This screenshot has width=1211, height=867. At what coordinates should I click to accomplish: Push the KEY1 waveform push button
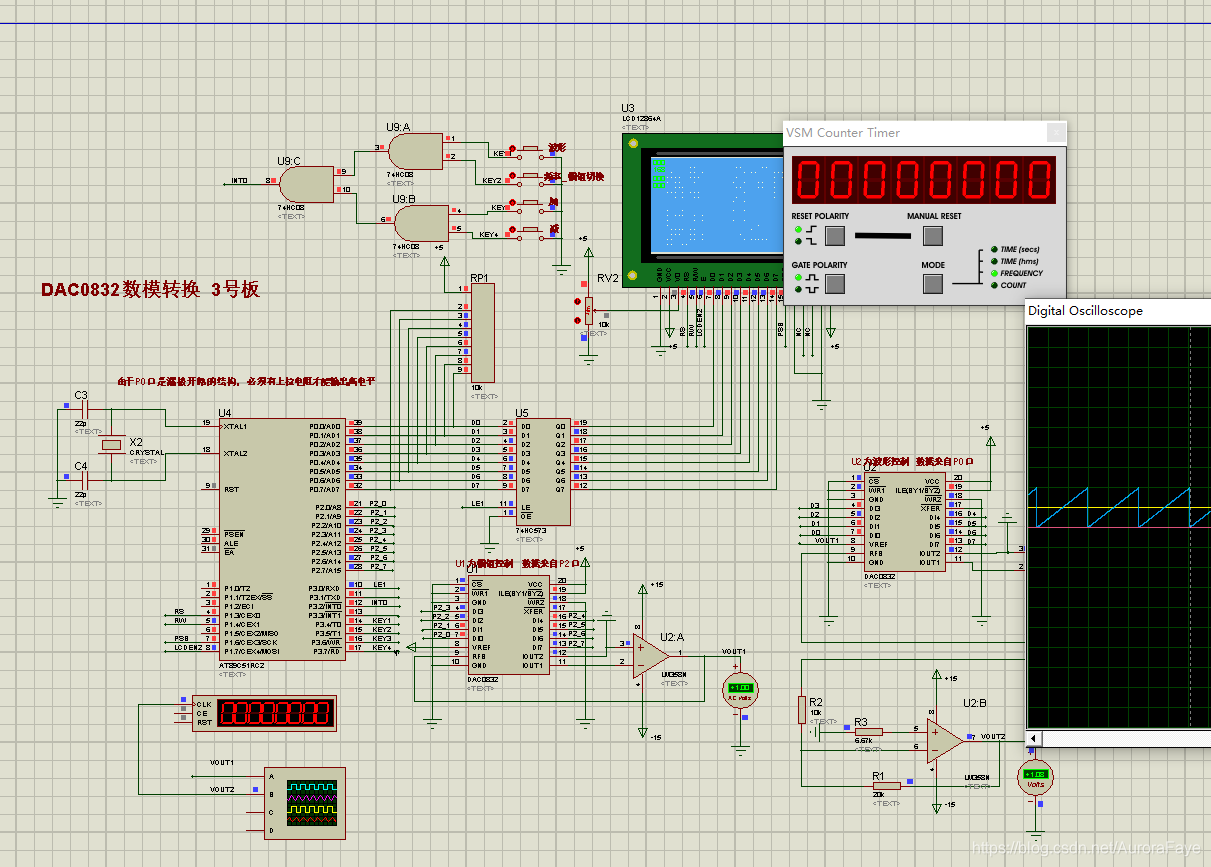pyautogui.click(x=530, y=148)
